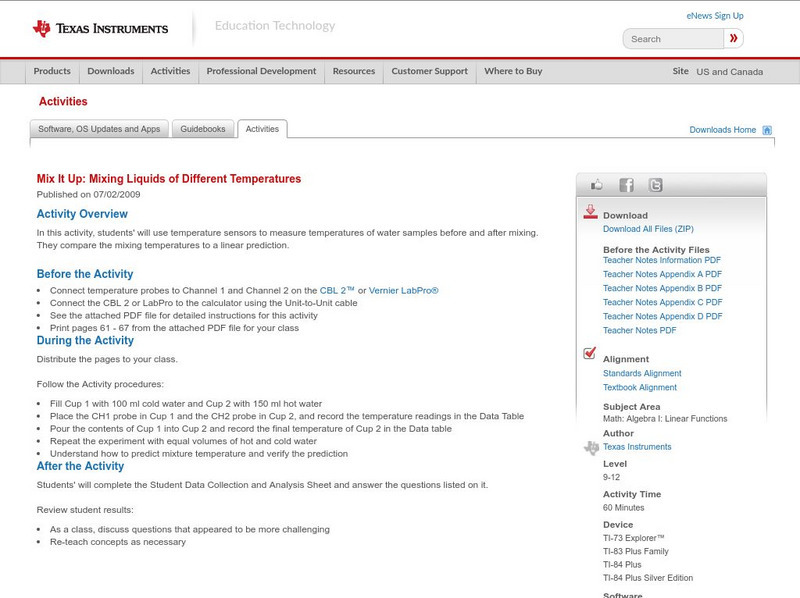
Task: Click the red Activities page heading
Action: point(63,102)
